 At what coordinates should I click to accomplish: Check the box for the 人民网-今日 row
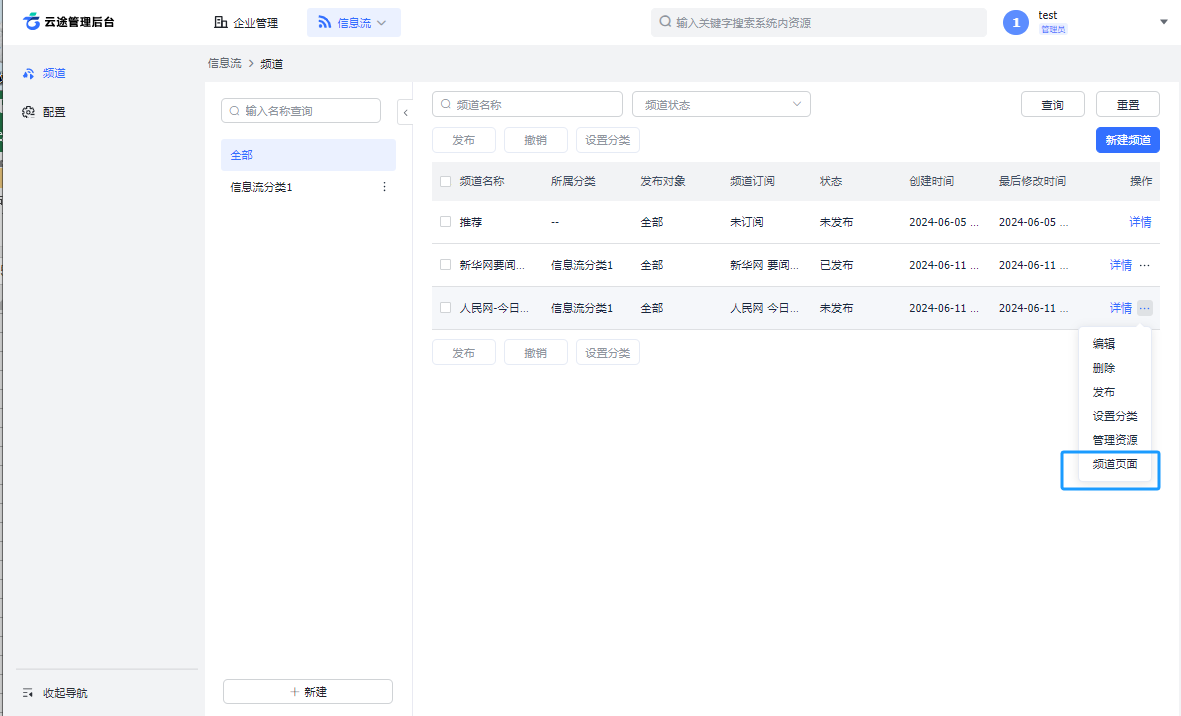pos(445,308)
